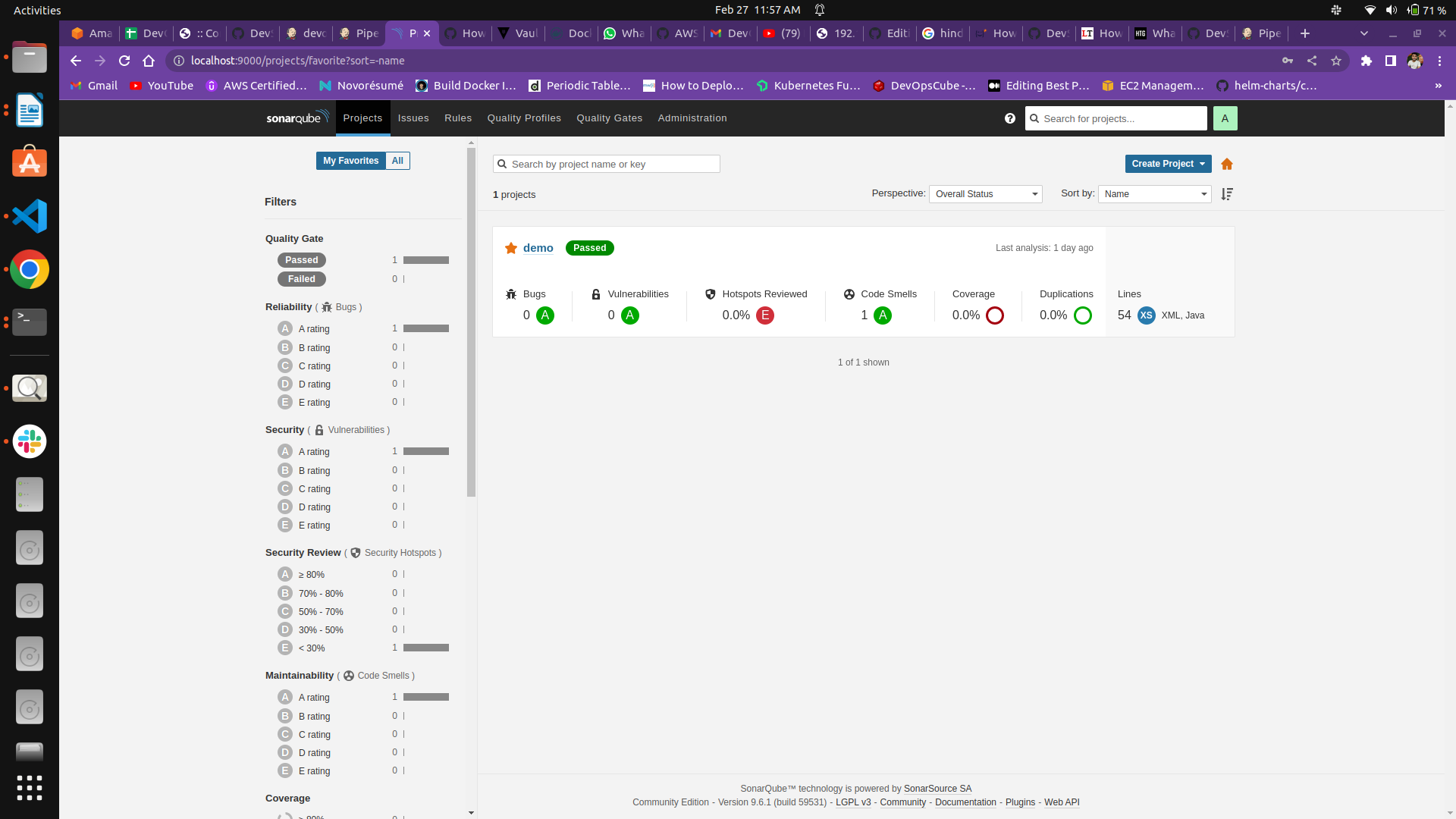Click the Maintainability A rating distribution bar
Viewport: 1456px width, 819px height.
[x=426, y=697]
